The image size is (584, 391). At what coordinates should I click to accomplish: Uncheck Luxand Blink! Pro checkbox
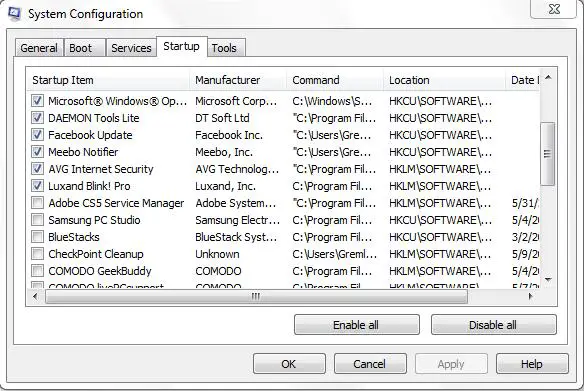click(x=37, y=186)
